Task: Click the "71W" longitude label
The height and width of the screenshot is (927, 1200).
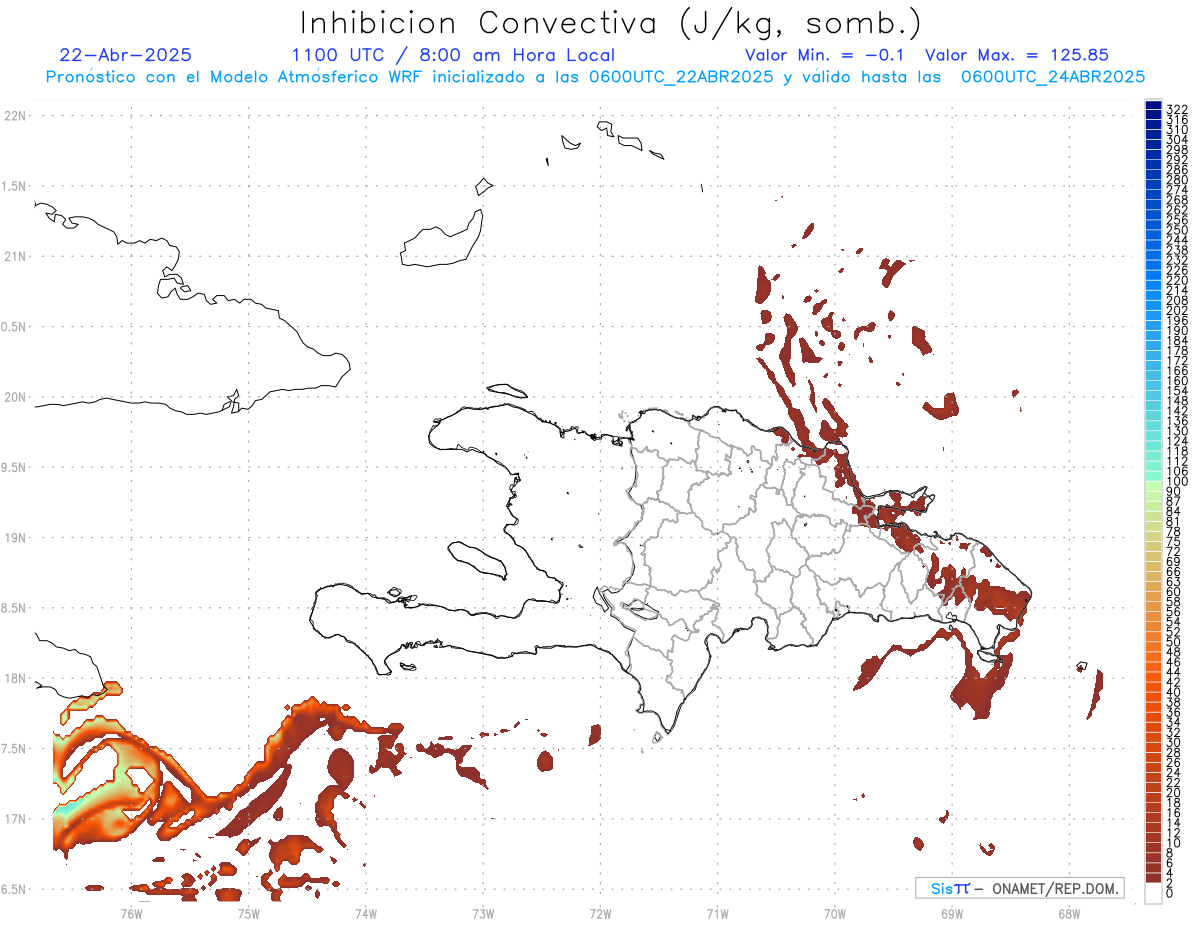Action: [x=717, y=912]
